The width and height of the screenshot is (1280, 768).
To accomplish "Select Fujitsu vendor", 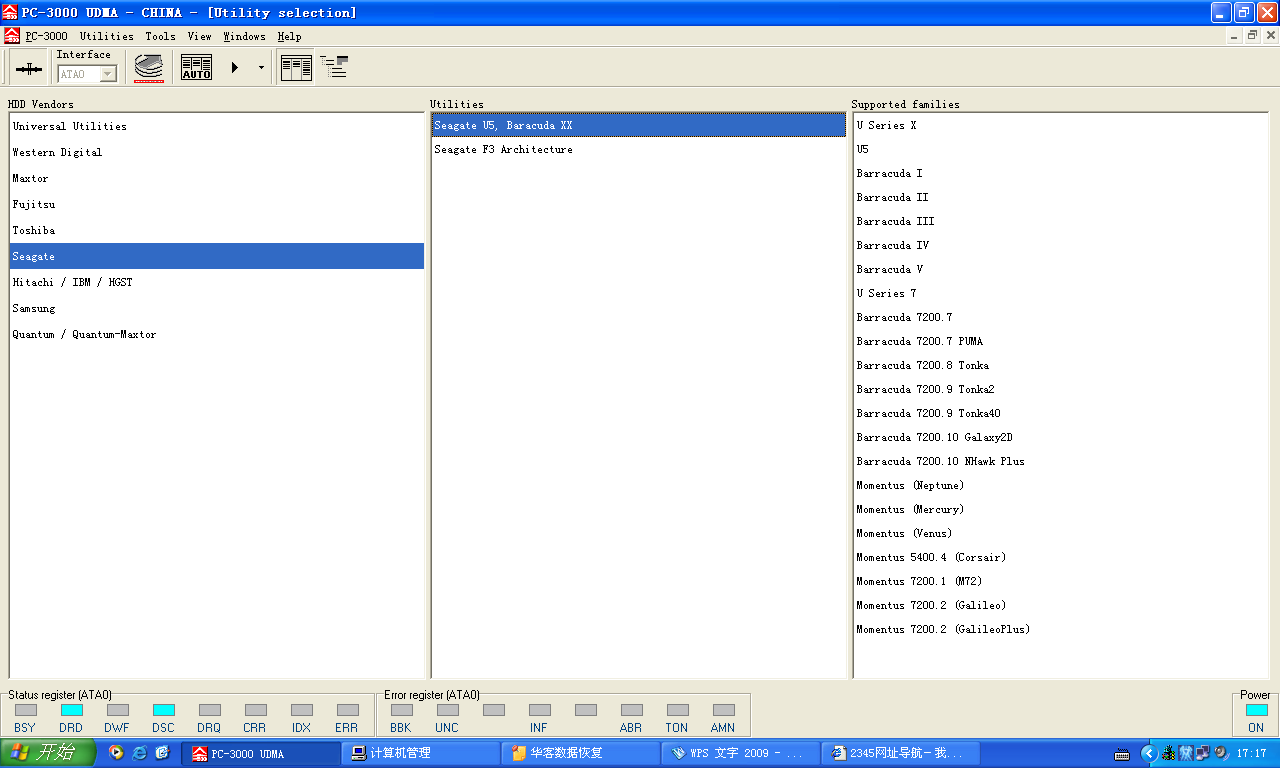I will [217, 204].
